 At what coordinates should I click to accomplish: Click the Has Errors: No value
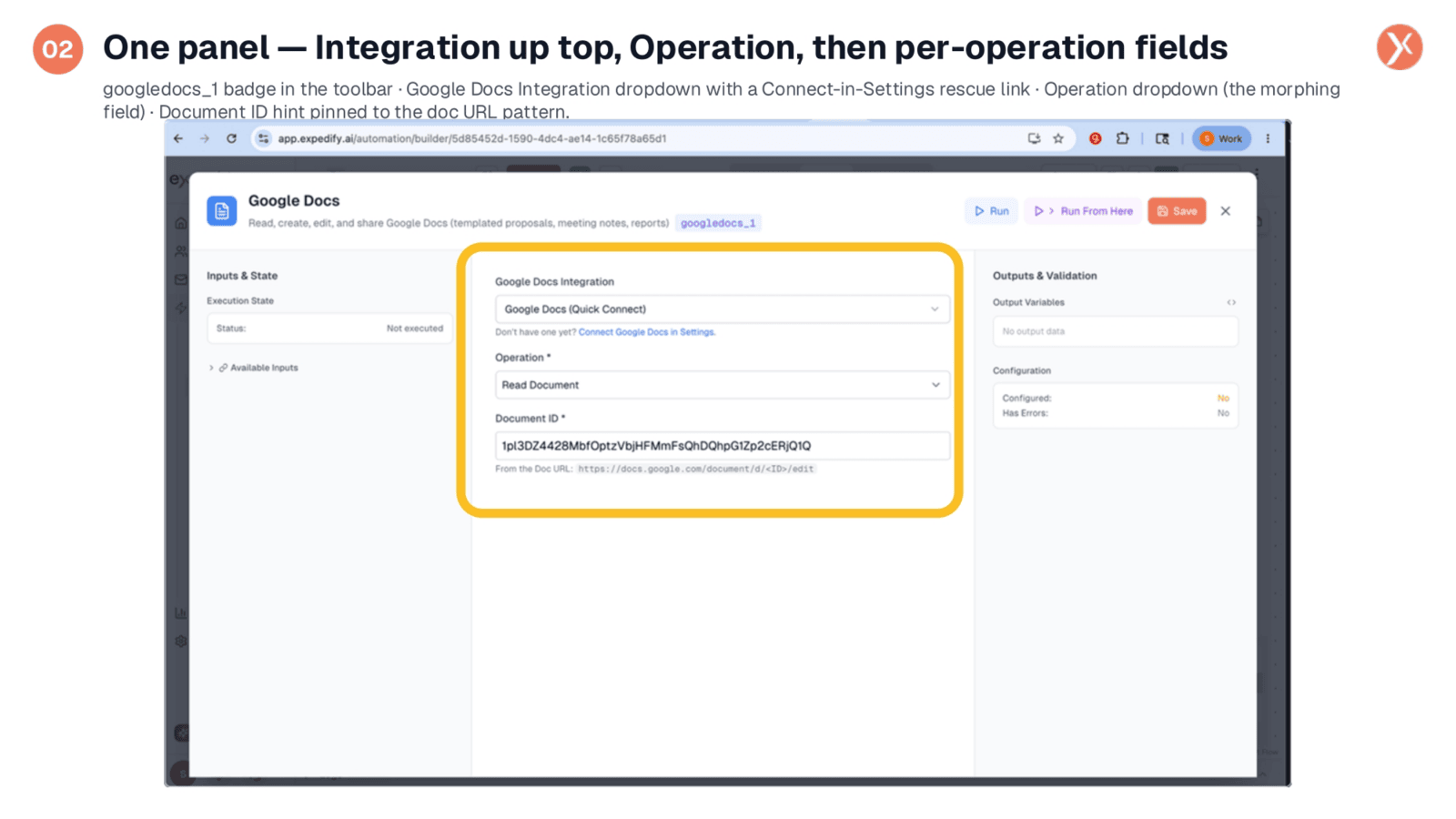(1223, 413)
